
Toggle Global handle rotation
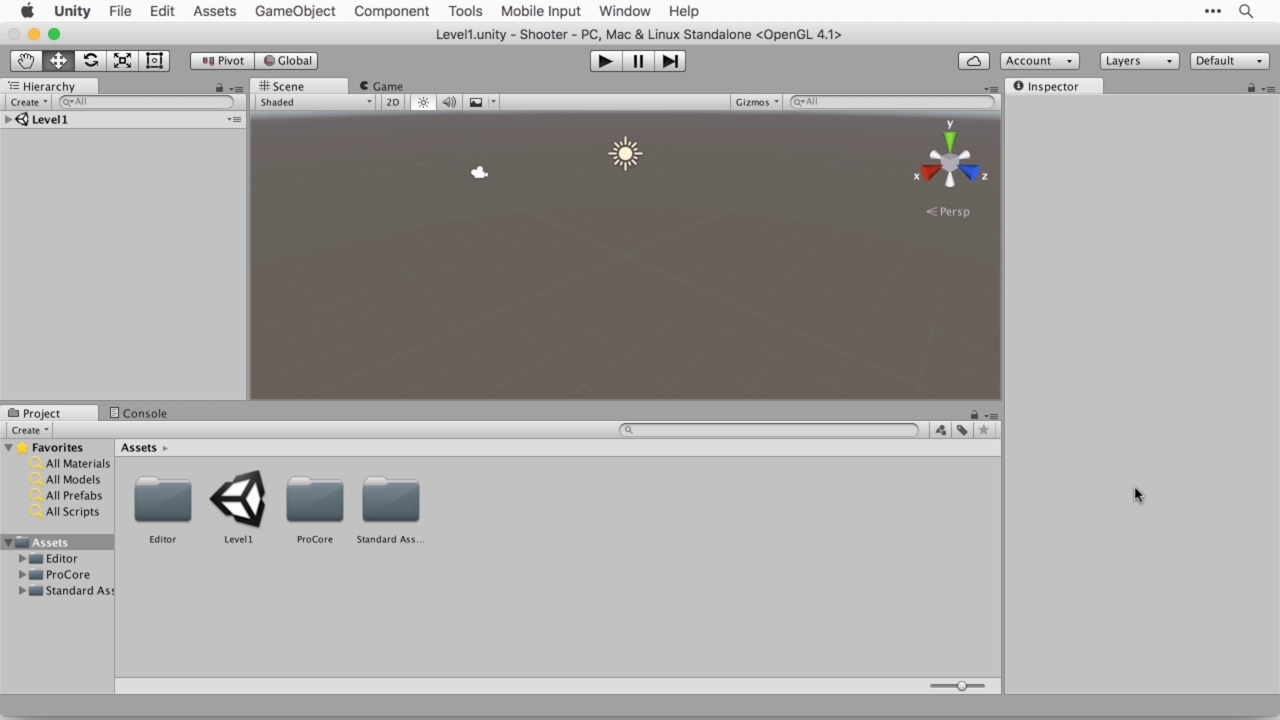point(286,61)
